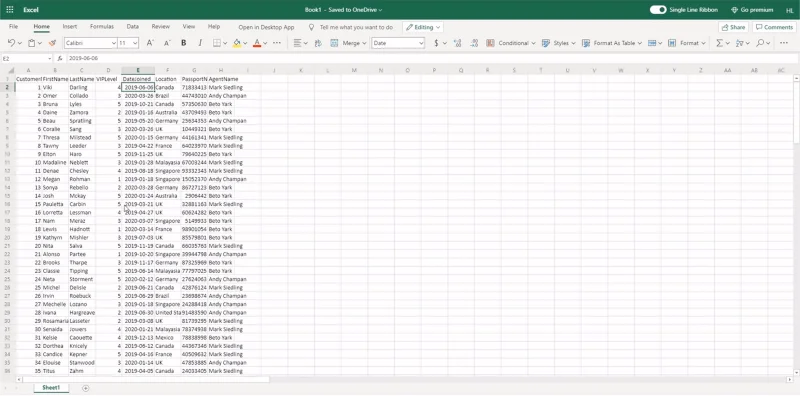Click the cell Styles icon
This screenshot has width=800, height=396.
click(546, 43)
